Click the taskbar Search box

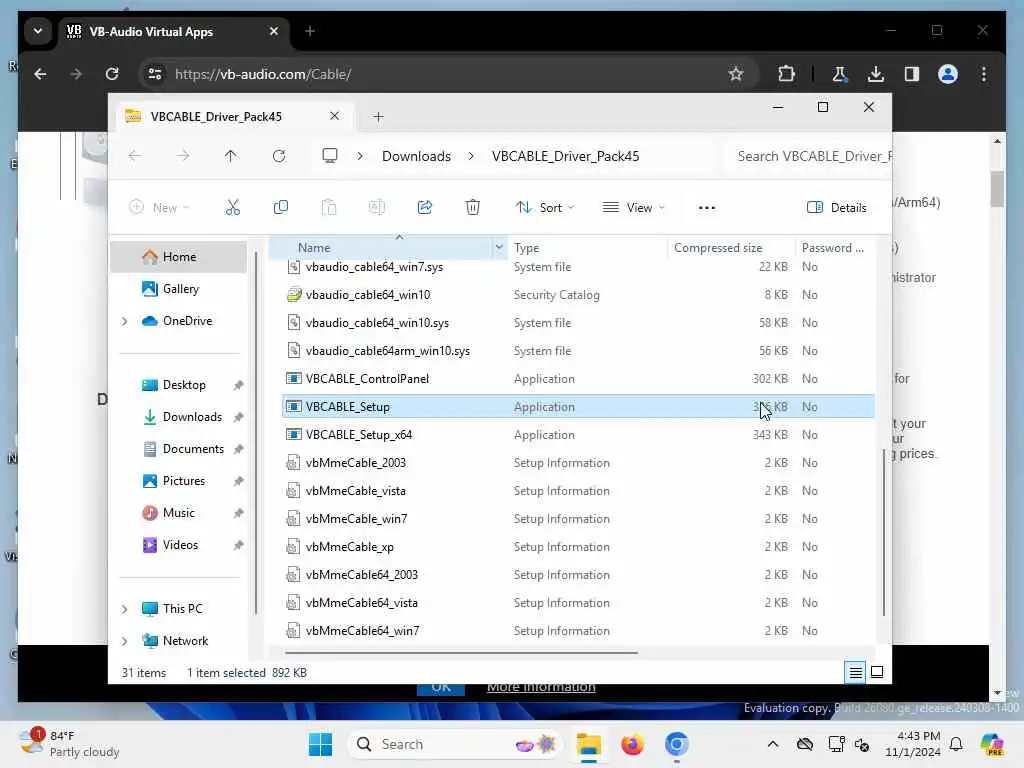coord(455,744)
